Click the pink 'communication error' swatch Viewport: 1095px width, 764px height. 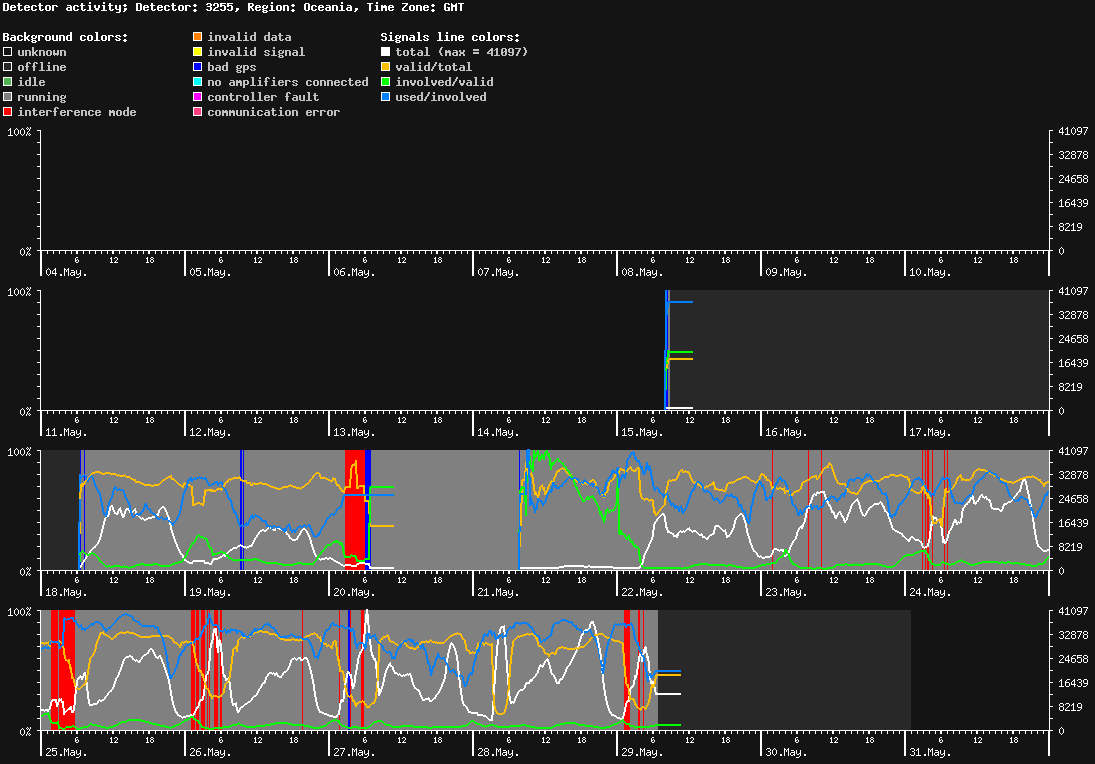[x=198, y=112]
